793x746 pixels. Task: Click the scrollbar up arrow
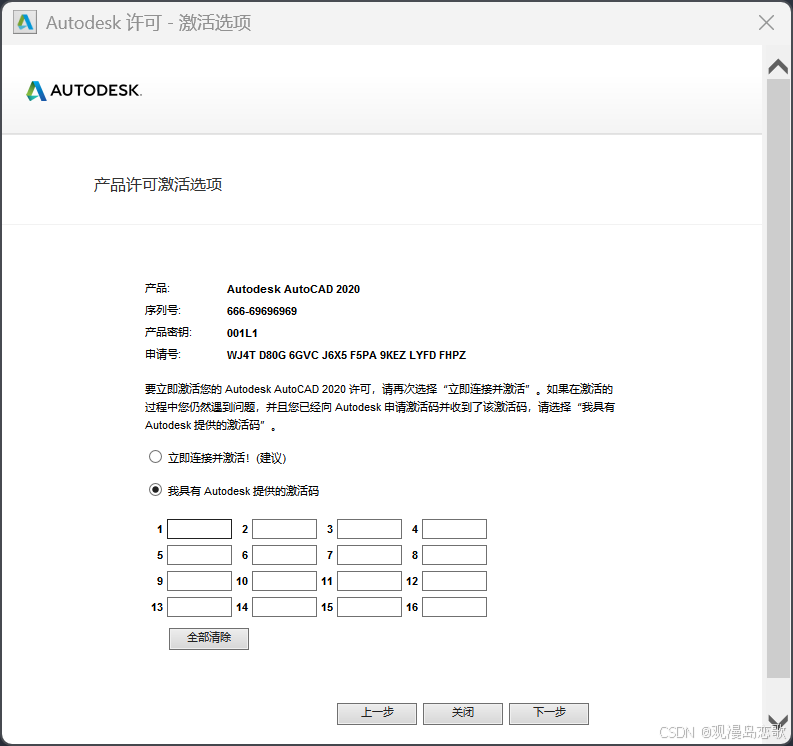point(778,67)
